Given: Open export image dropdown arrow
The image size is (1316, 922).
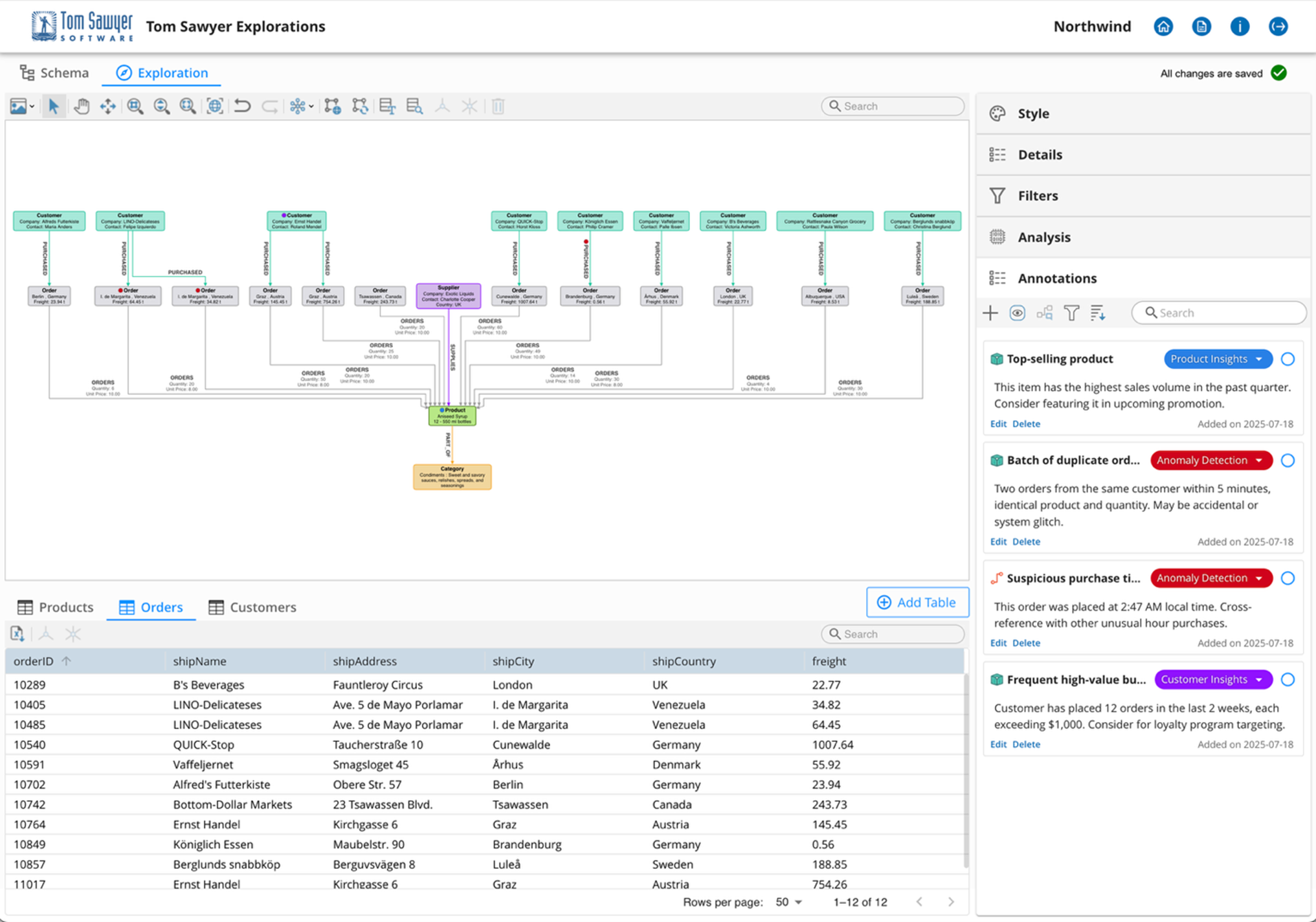Looking at the screenshot, I should click(32, 107).
